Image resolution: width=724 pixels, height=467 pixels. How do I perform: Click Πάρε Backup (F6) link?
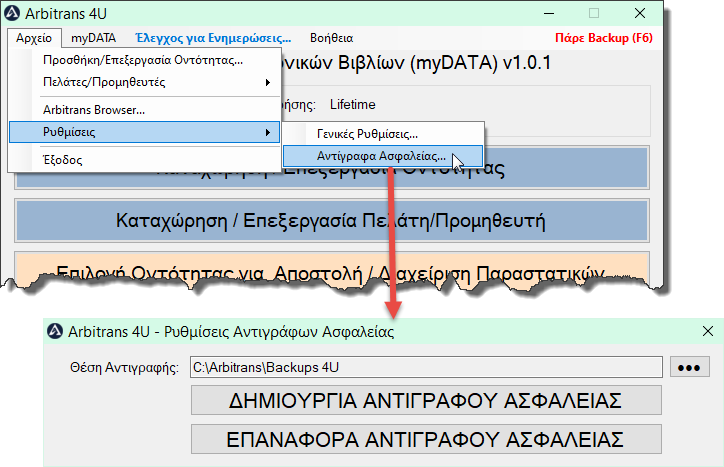coord(603,38)
